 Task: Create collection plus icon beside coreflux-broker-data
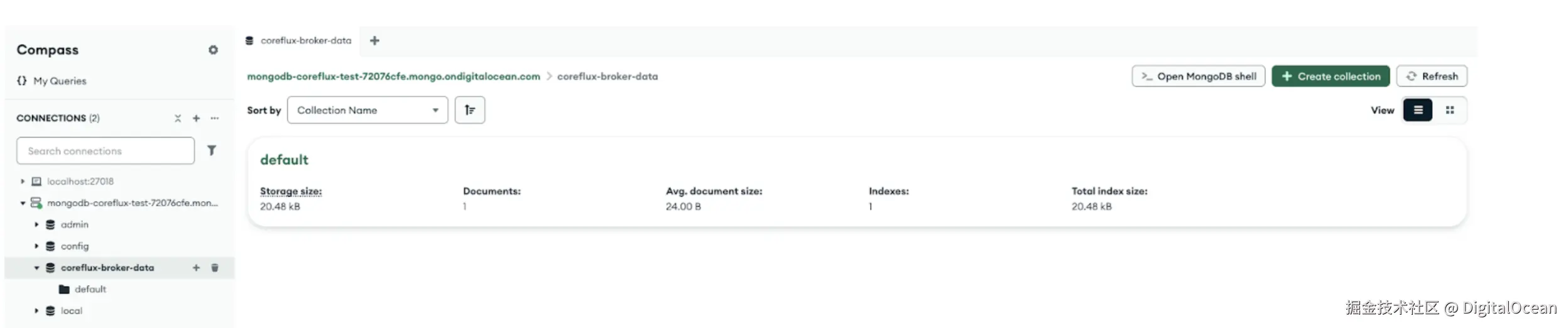[196, 268]
